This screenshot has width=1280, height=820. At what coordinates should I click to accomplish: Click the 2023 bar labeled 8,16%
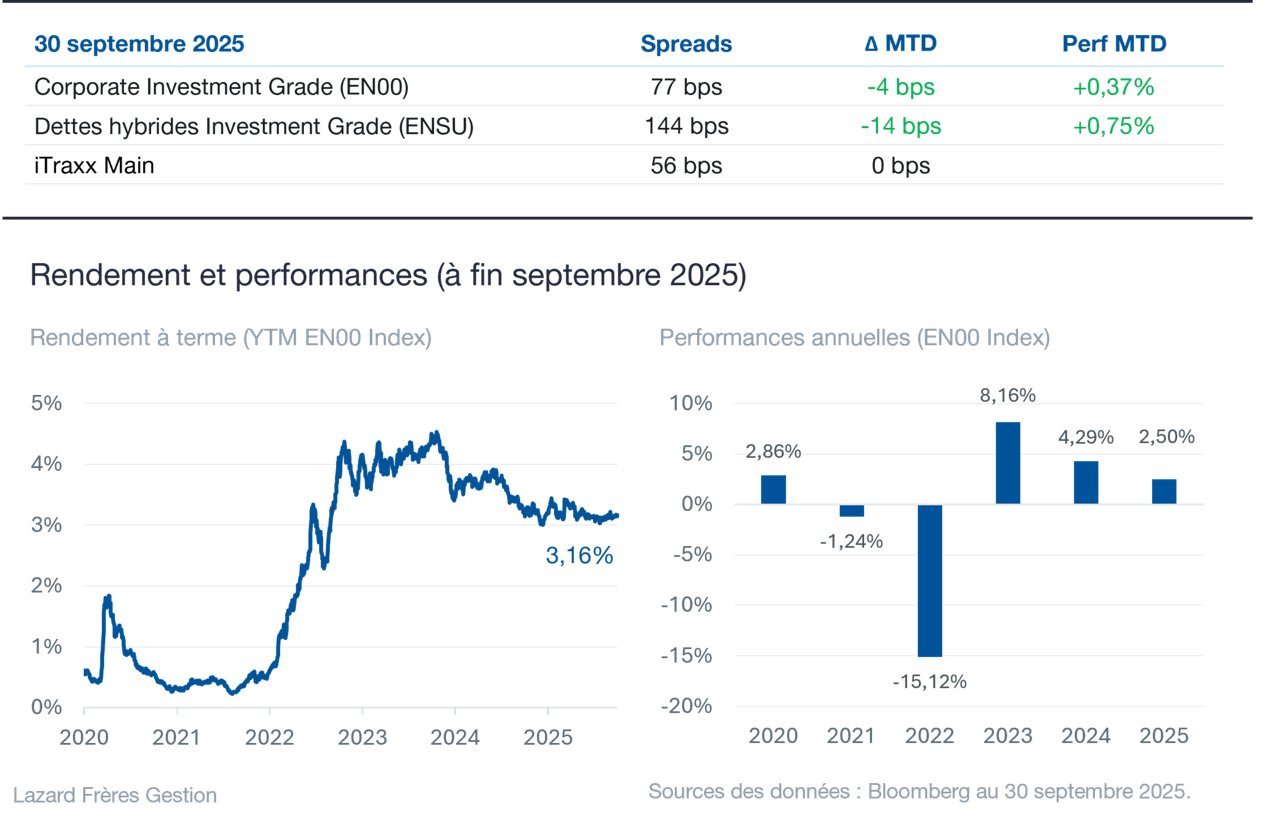coord(1008,463)
